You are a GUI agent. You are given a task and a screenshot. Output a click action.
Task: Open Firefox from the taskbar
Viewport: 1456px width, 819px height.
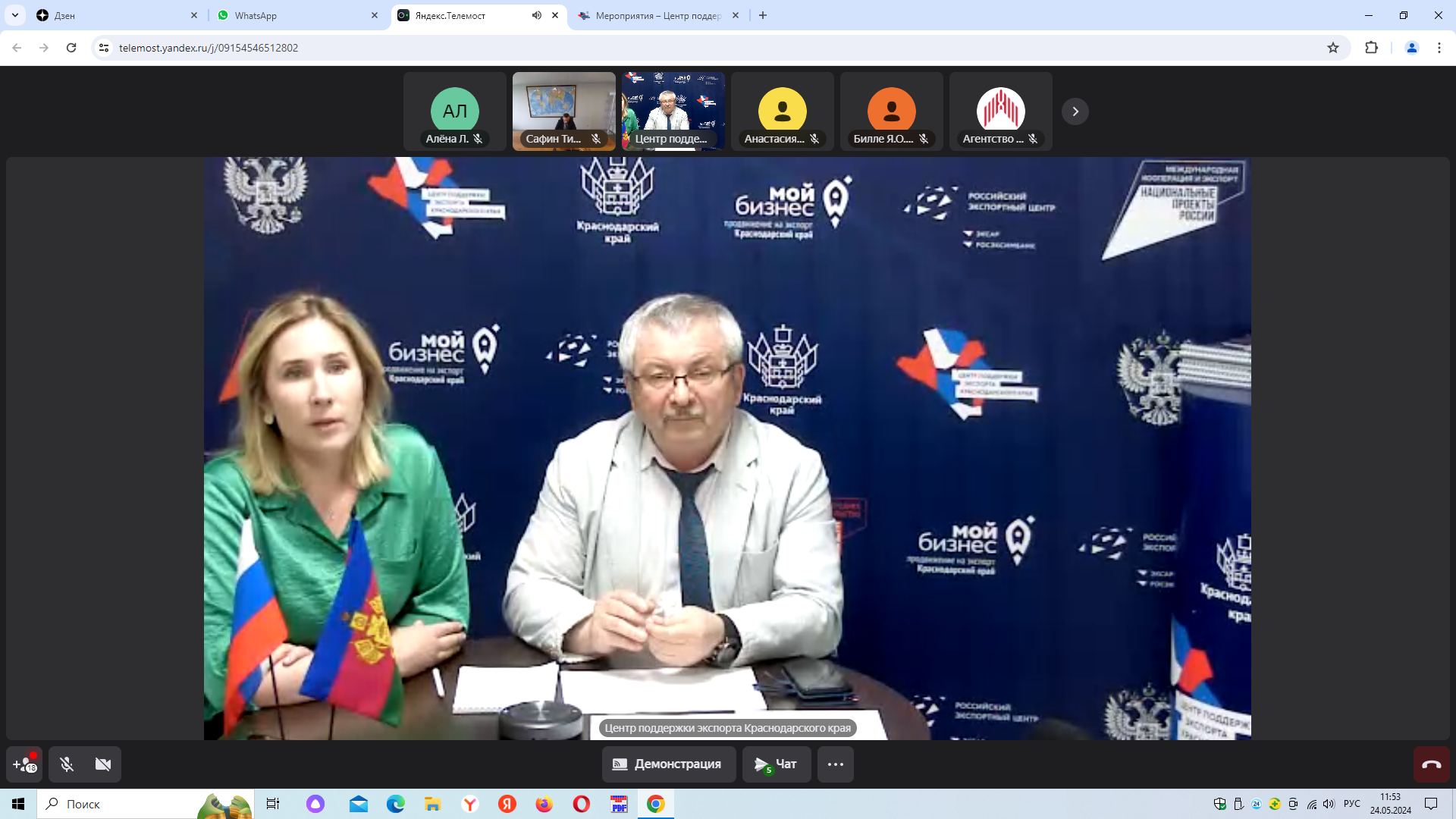click(x=544, y=804)
